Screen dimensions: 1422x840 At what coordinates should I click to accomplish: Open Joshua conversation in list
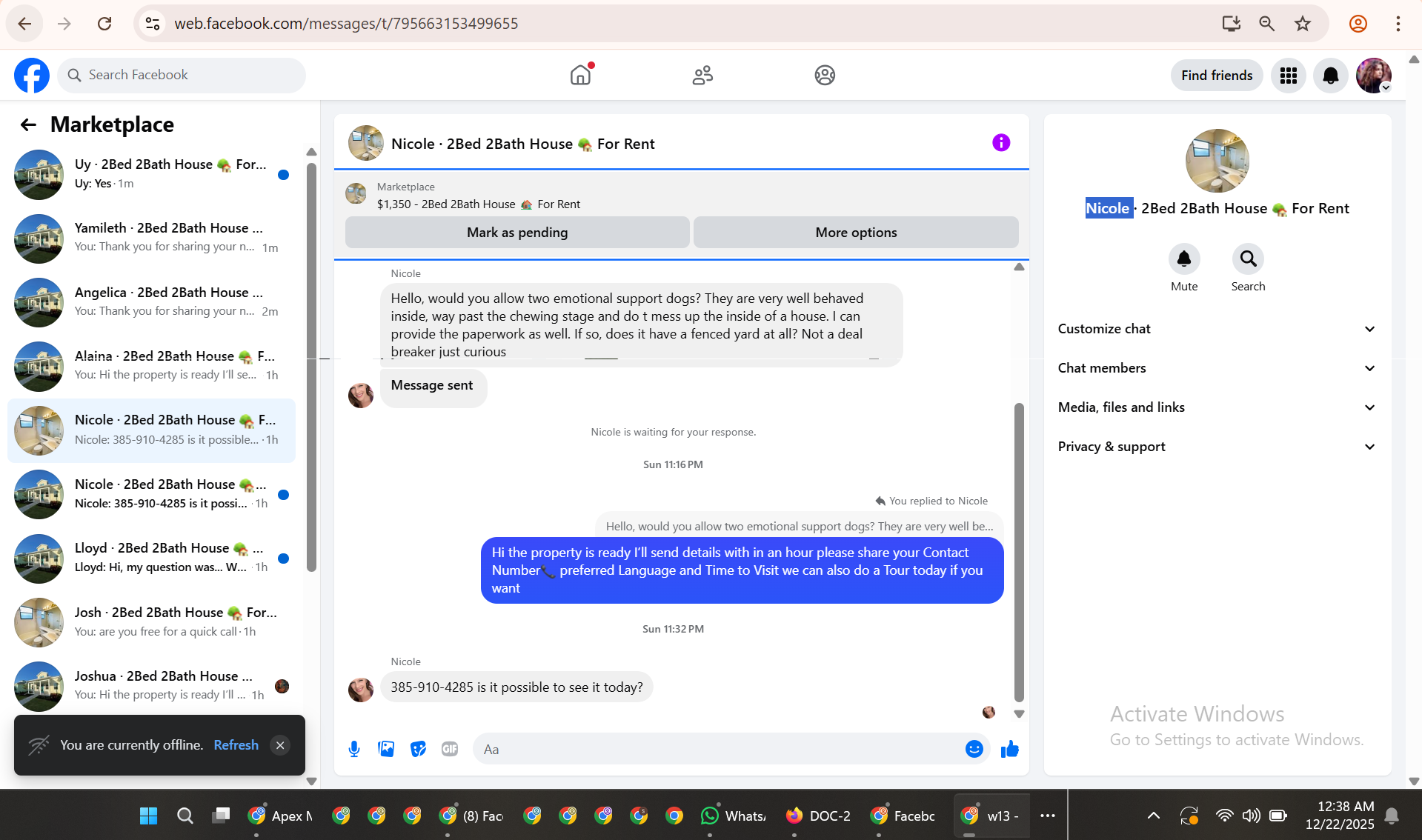click(151, 687)
